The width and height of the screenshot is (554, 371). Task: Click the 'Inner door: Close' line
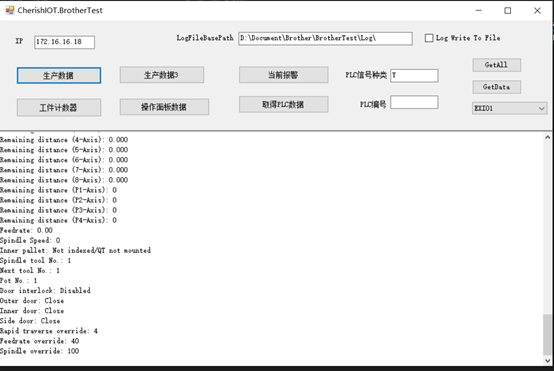tap(32, 311)
